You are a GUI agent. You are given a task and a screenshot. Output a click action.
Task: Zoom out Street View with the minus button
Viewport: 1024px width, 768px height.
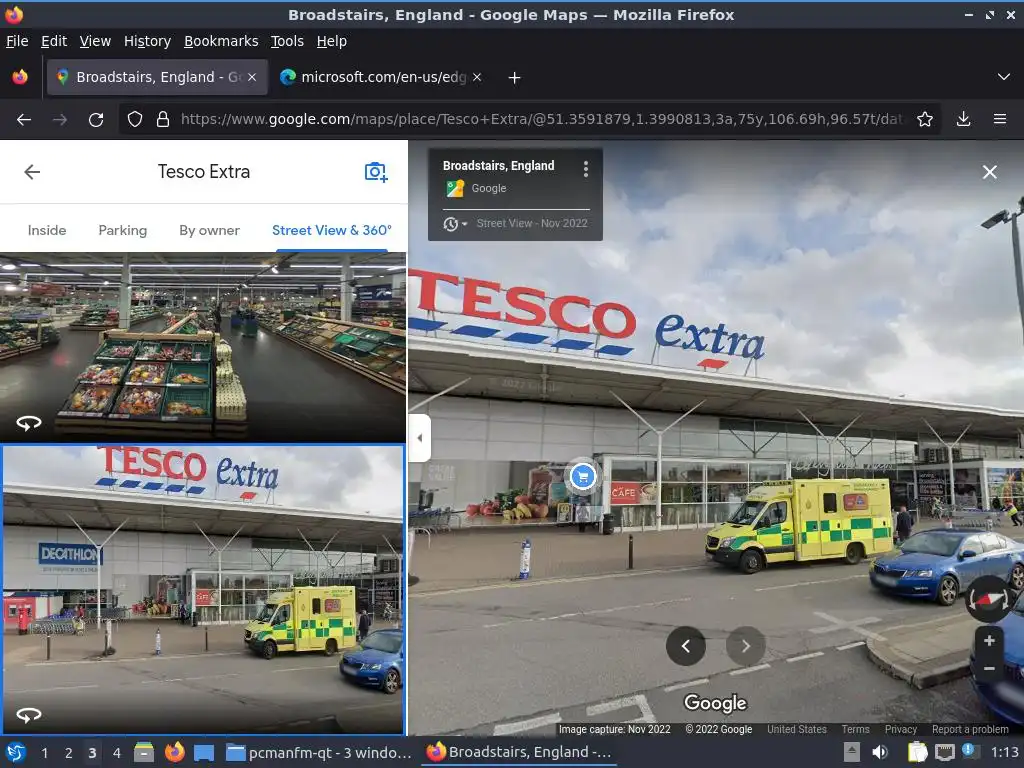point(989,668)
